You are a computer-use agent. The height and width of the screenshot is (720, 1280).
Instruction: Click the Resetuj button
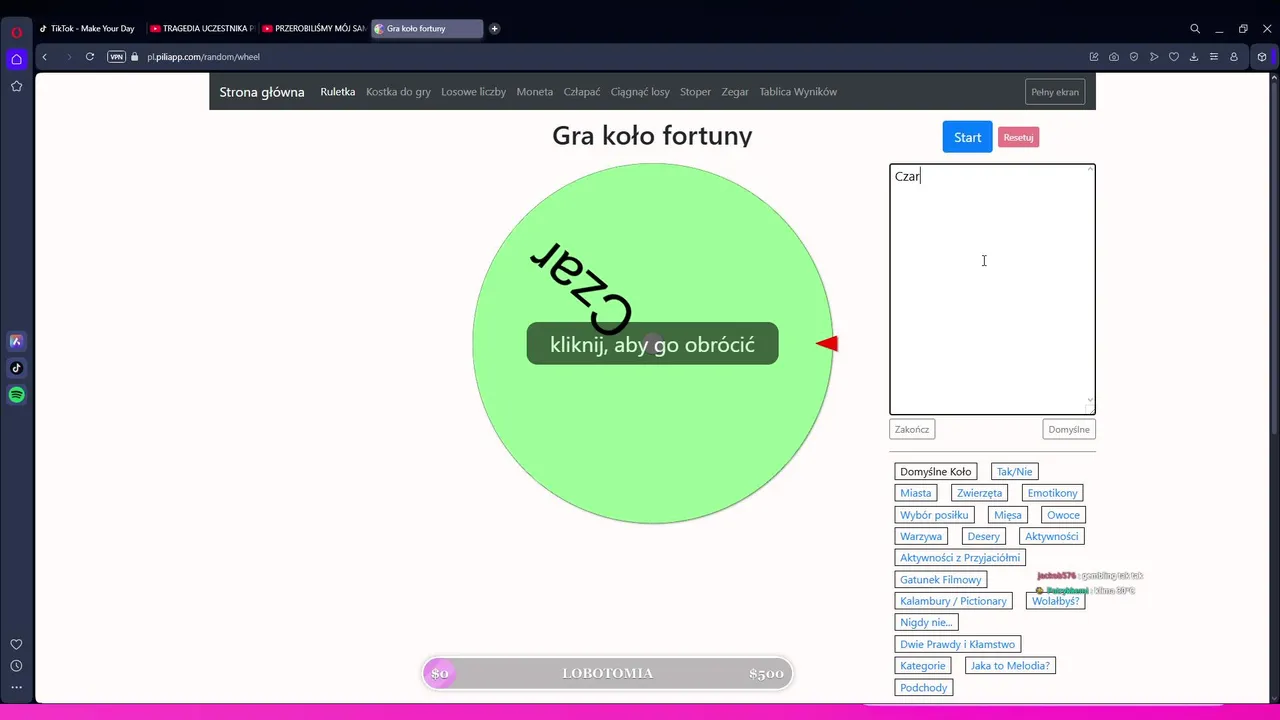1018,137
